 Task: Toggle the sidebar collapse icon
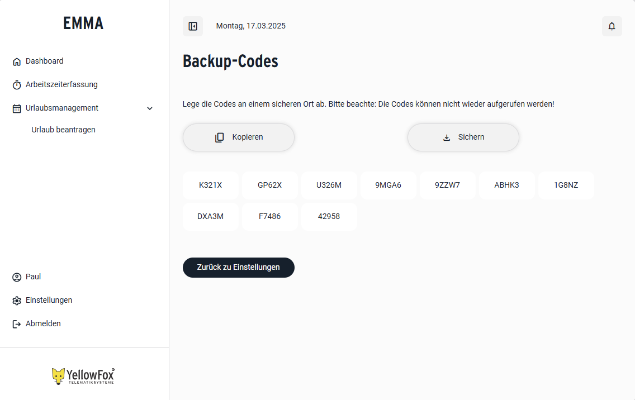pyautogui.click(x=193, y=26)
